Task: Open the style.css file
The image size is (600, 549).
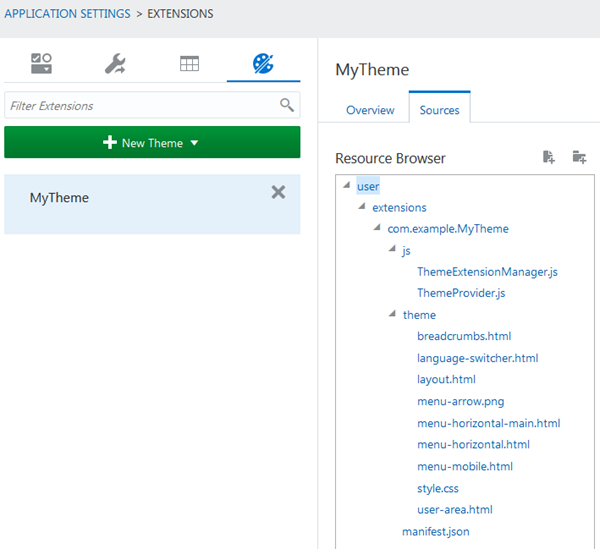Action: (x=437, y=488)
